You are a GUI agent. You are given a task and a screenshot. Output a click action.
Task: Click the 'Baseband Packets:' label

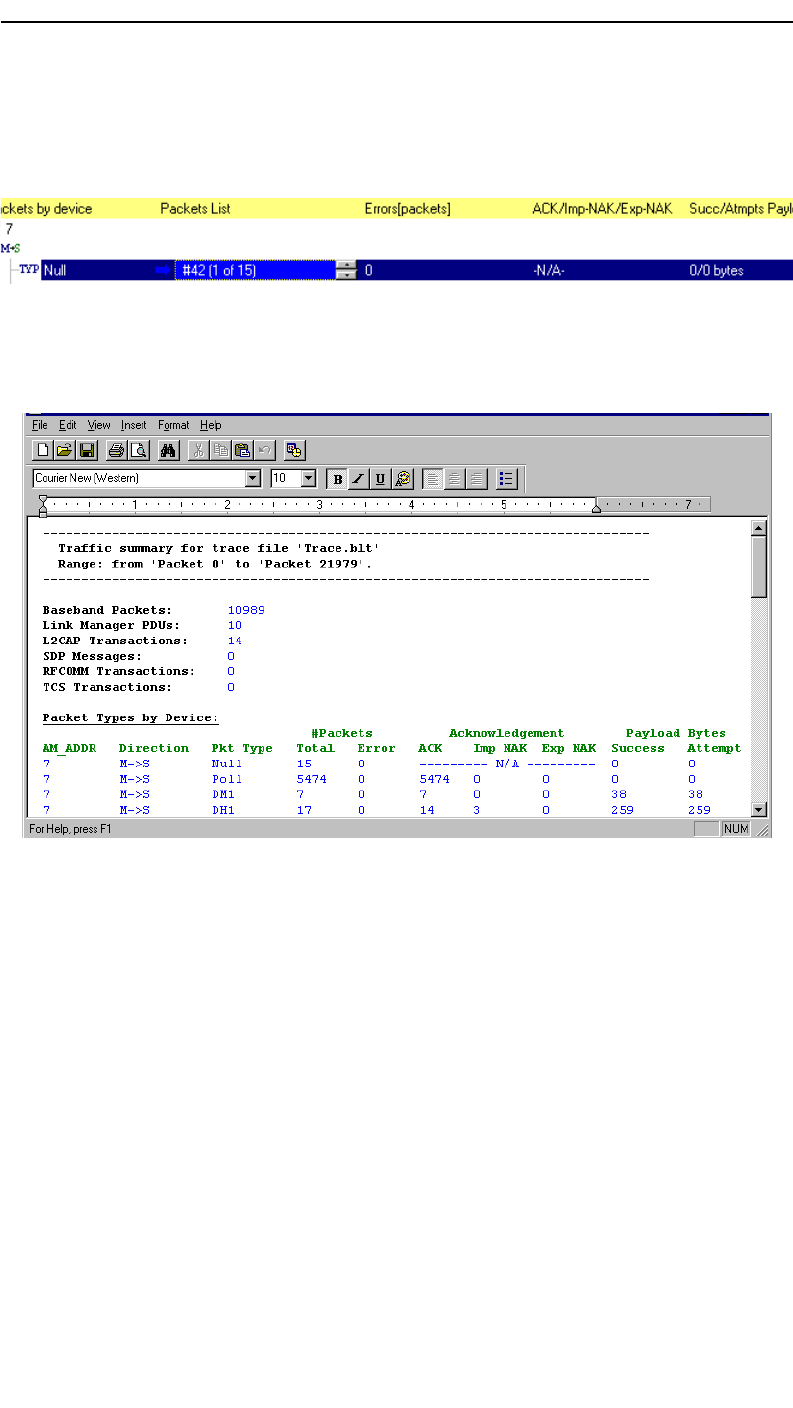point(107,609)
